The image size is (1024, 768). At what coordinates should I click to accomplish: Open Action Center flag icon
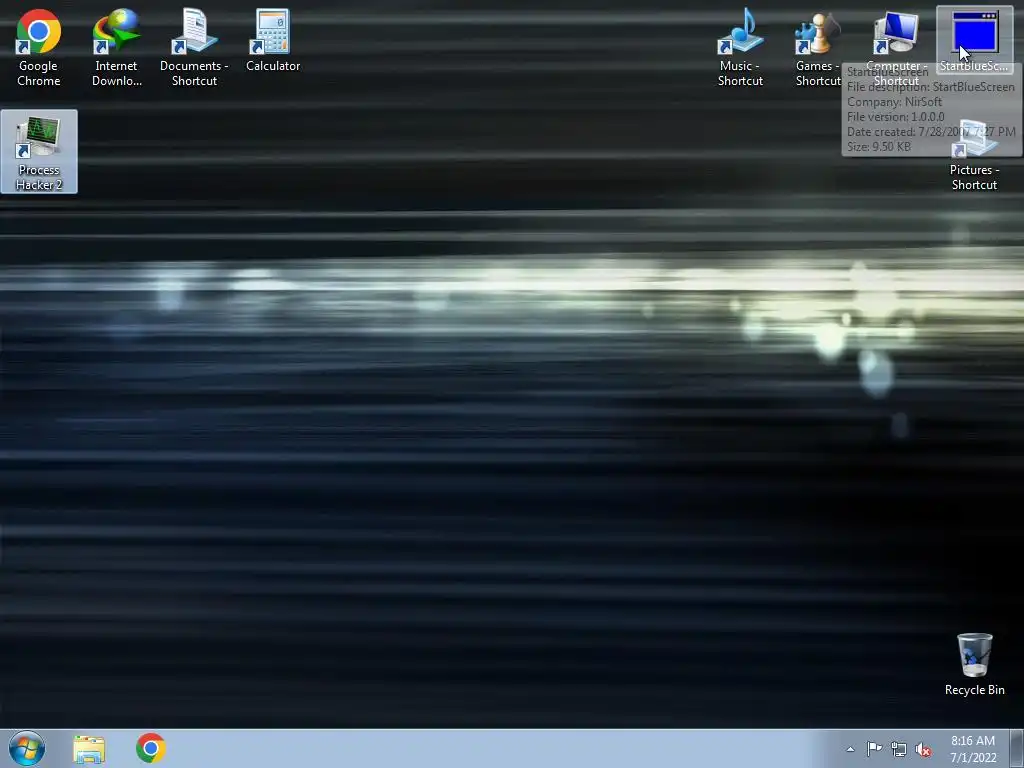tap(874, 749)
